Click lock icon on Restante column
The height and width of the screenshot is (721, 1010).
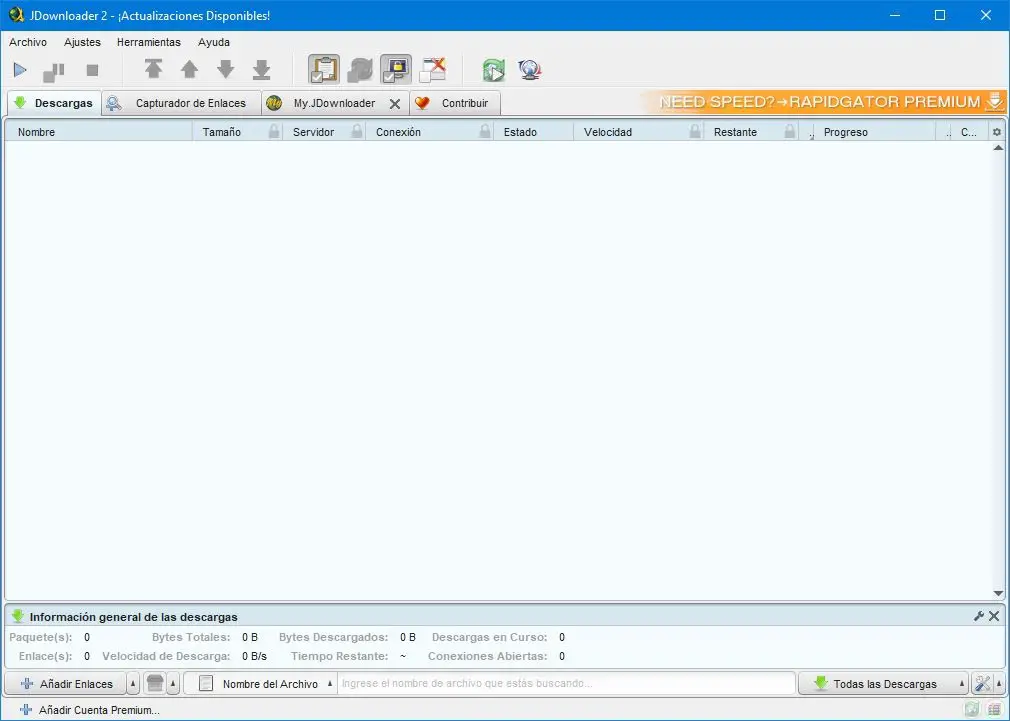pyautogui.click(x=790, y=131)
